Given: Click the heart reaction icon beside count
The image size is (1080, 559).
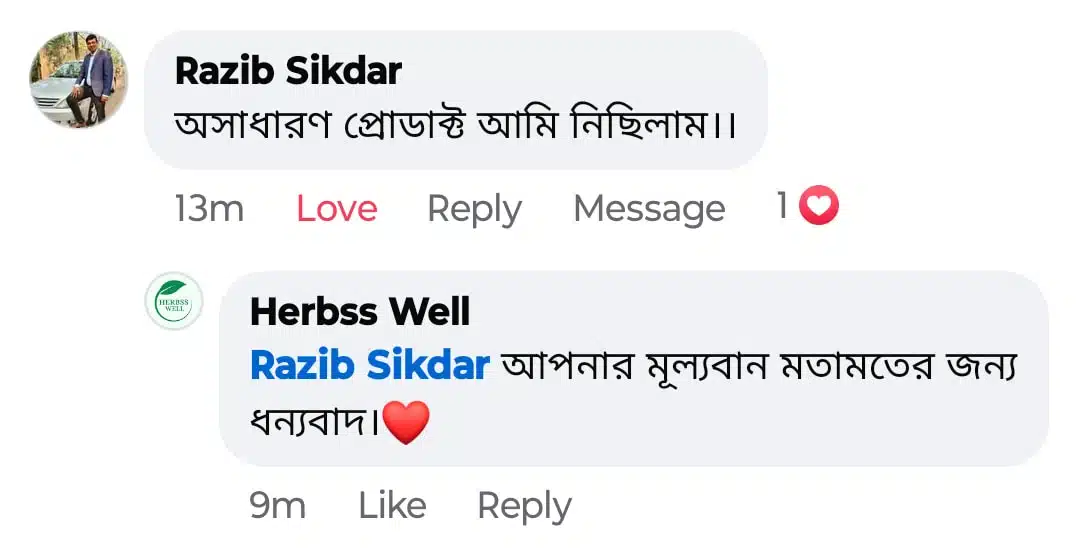Looking at the screenshot, I should tap(818, 205).
